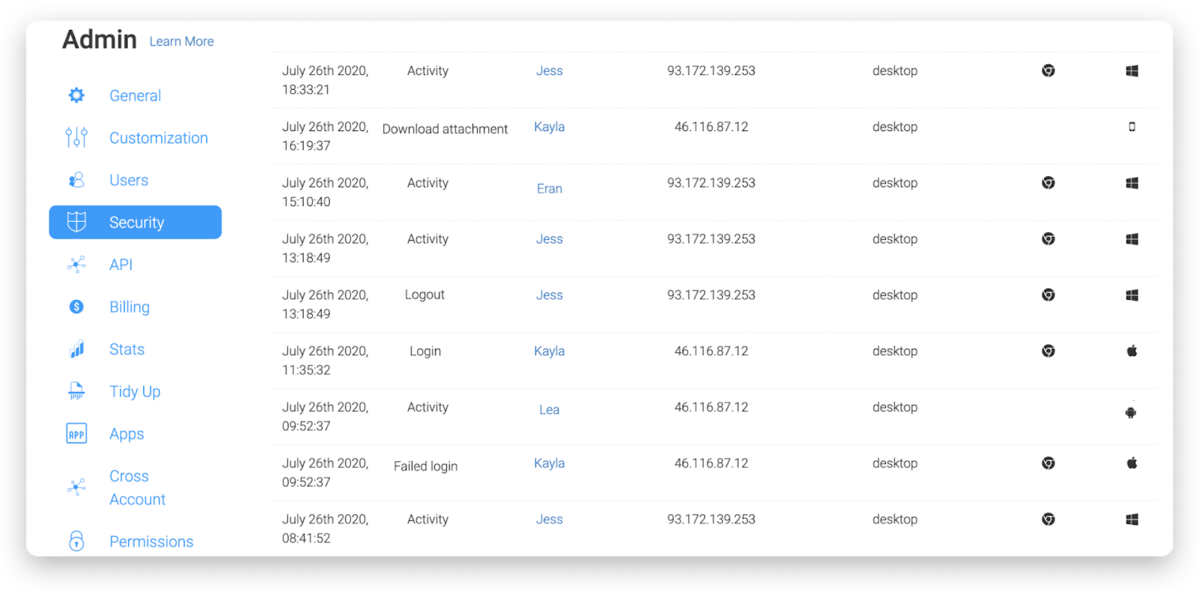
Task: Click the Users people icon
Action: pyautogui.click(x=76, y=180)
